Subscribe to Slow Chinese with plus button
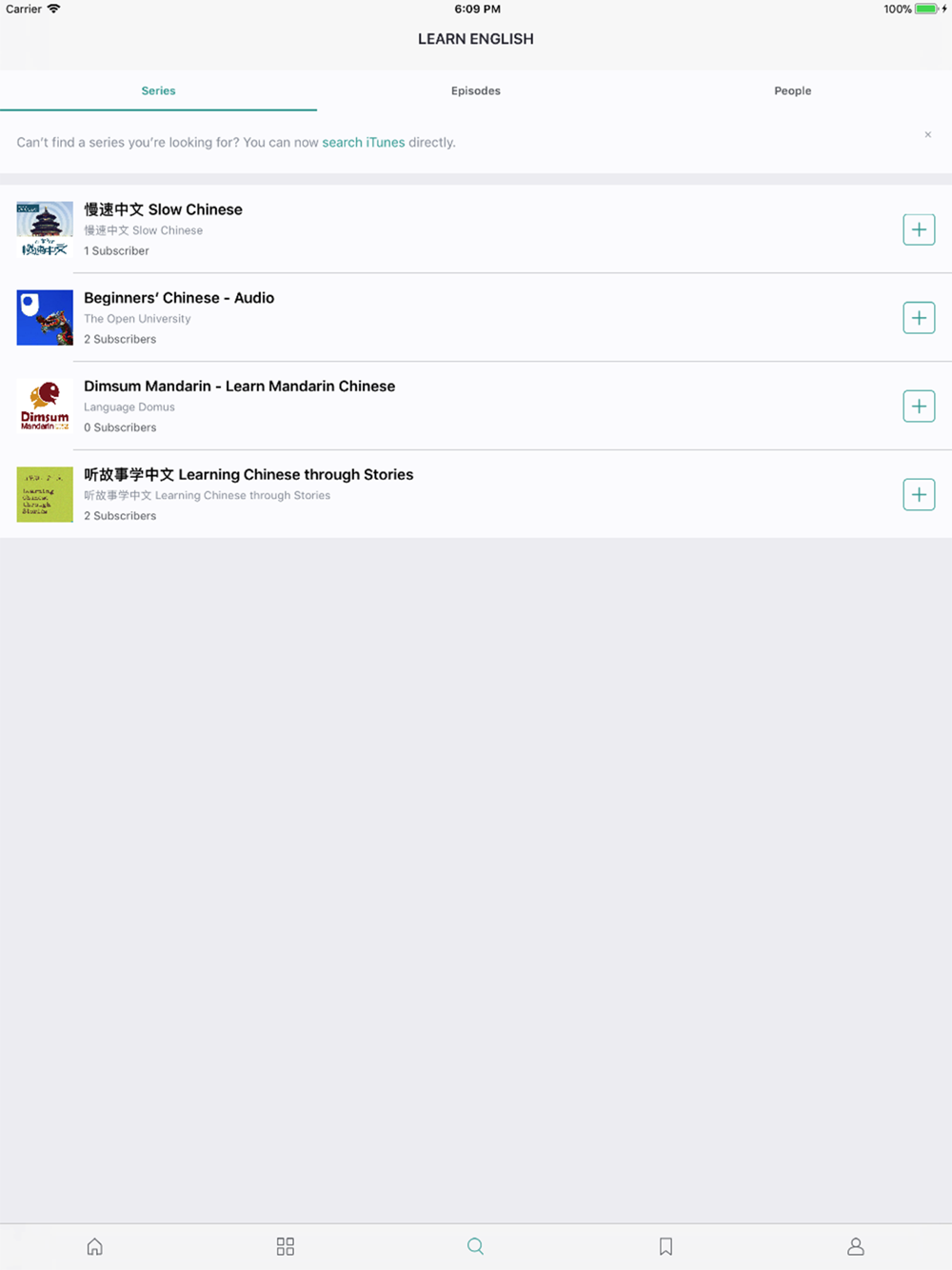The image size is (952, 1270). click(x=919, y=229)
